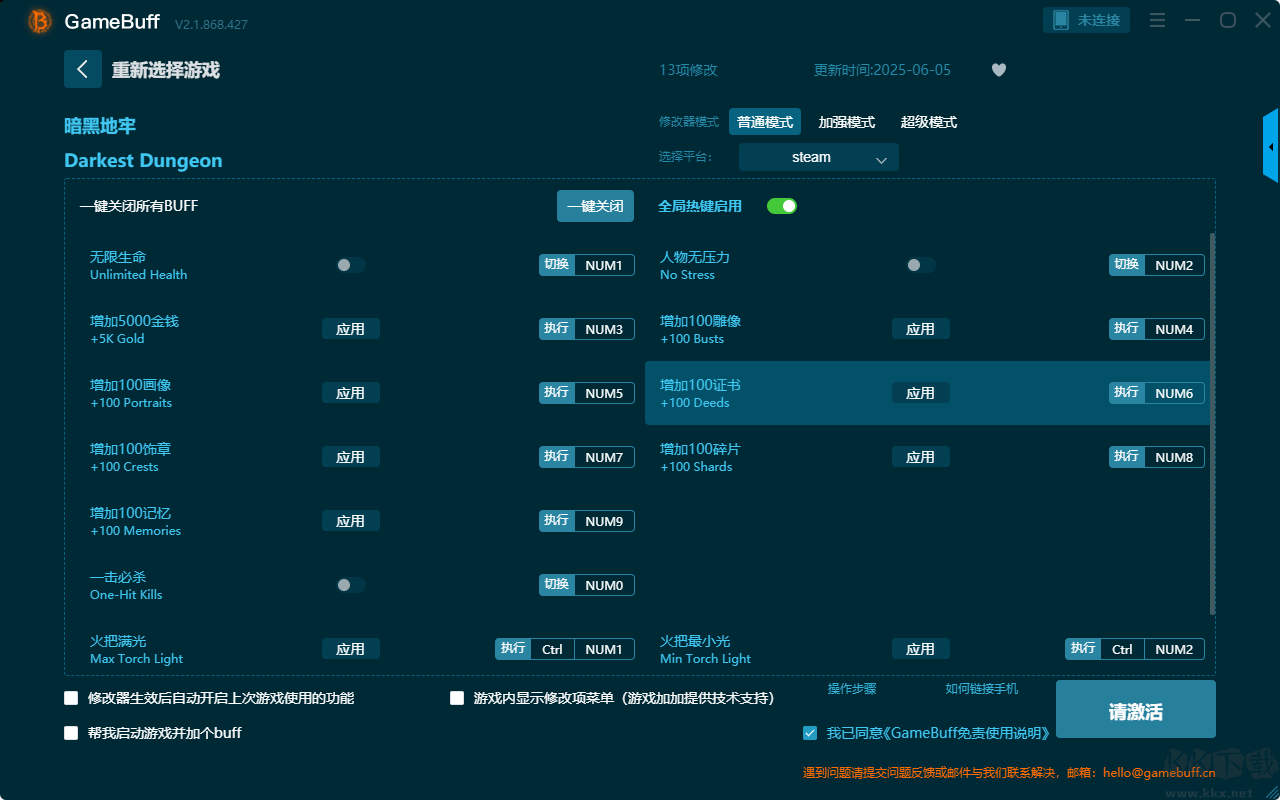
Task: Click the 切换 label beside NUM1
Action: 557,265
